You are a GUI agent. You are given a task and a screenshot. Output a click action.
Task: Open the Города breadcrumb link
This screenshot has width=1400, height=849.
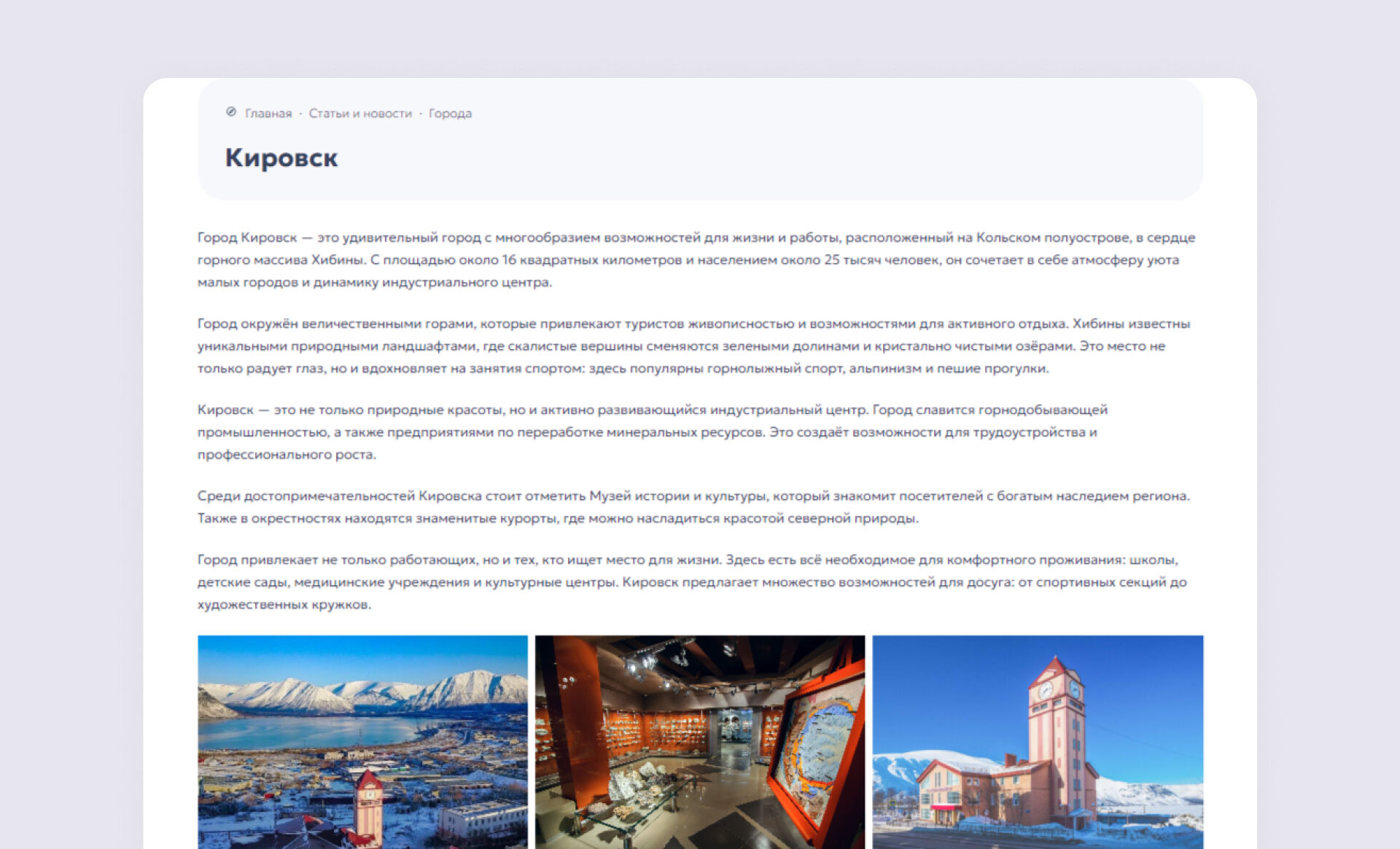point(450,114)
